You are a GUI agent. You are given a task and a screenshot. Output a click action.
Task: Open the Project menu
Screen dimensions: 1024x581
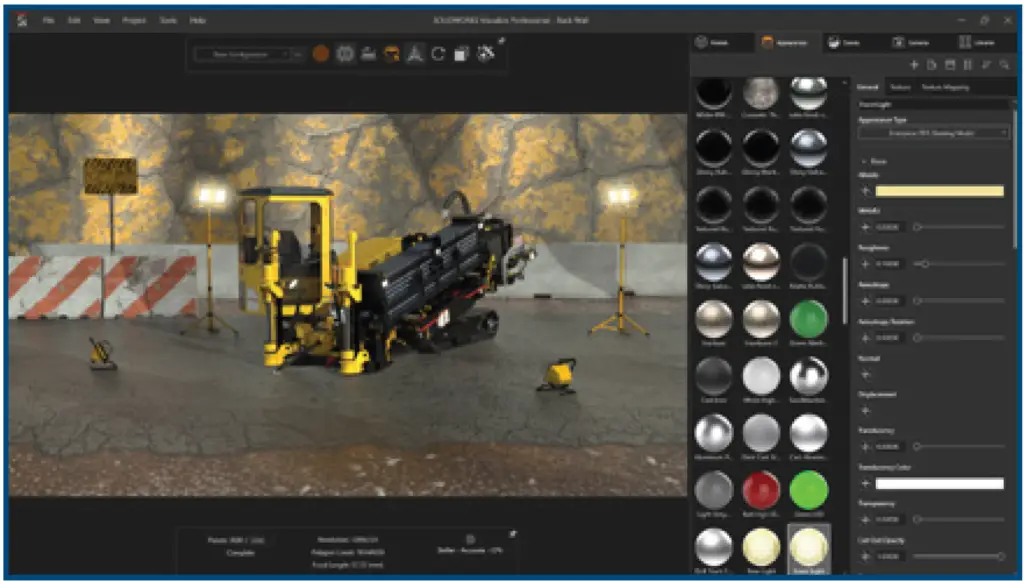click(x=133, y=20)
